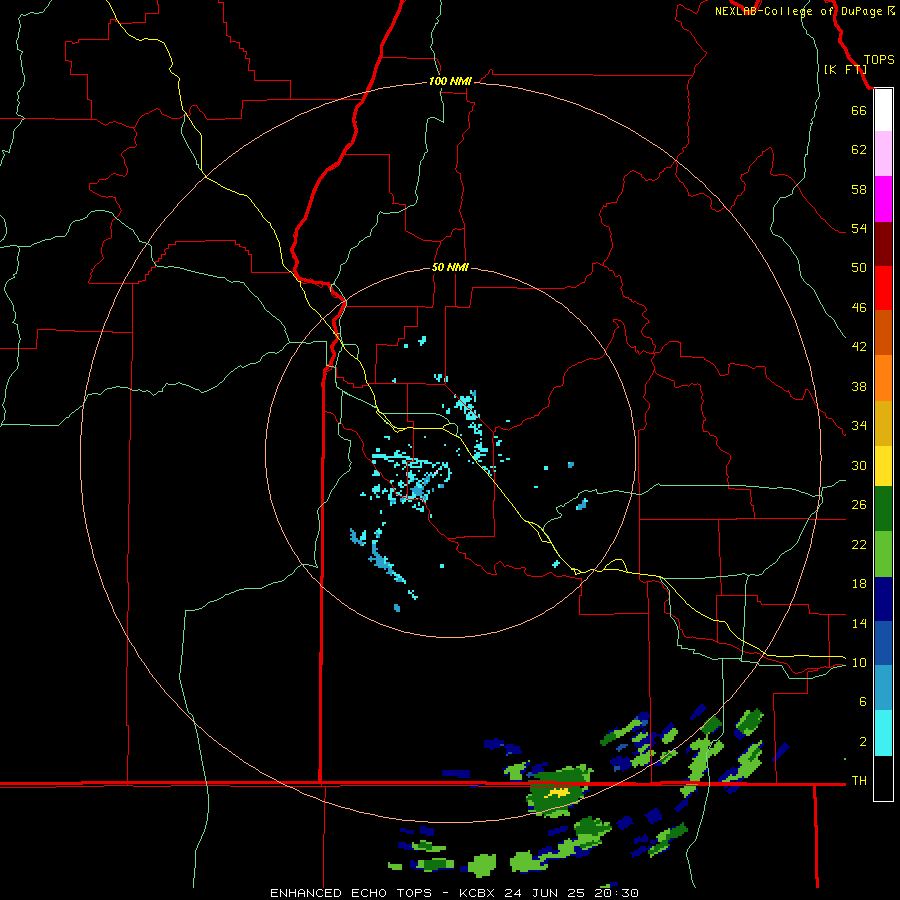Pick the white legend color segment
The image size is (900, 900).
click(x=883, y=110)
